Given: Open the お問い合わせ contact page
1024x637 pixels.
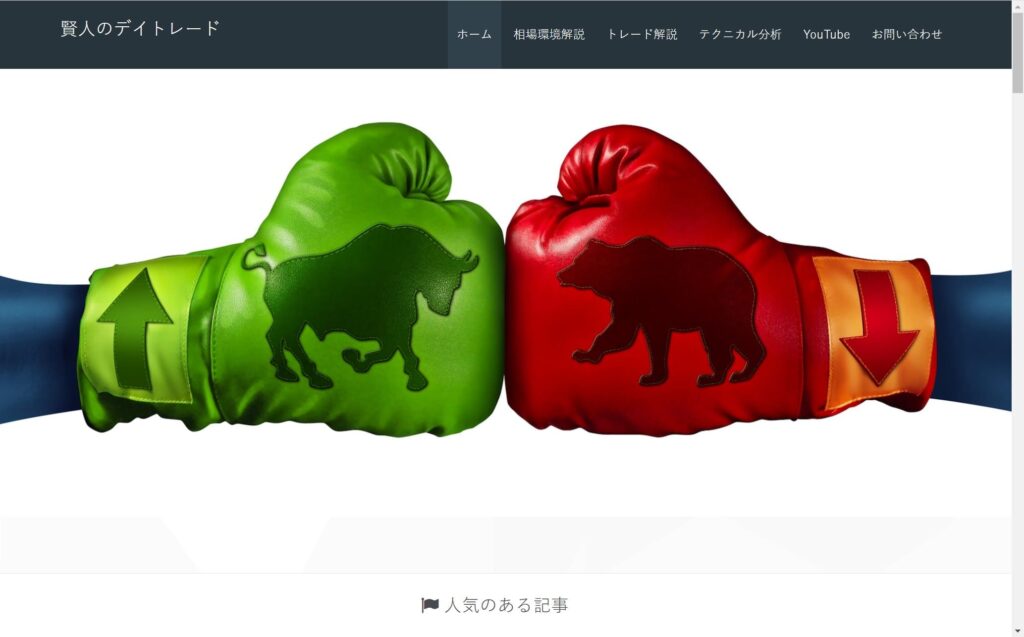Looking at the screenshot, I should click(x=906, y=34).
